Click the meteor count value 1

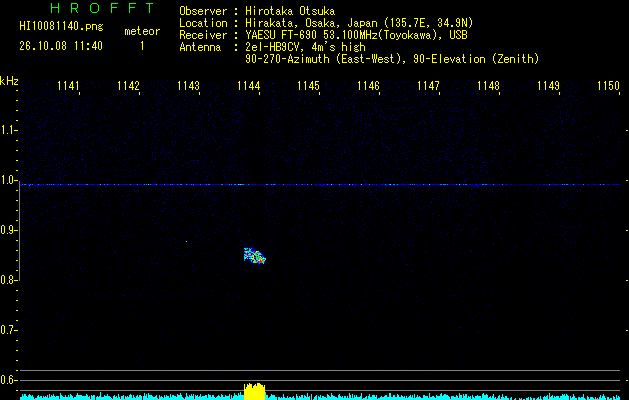142,46
